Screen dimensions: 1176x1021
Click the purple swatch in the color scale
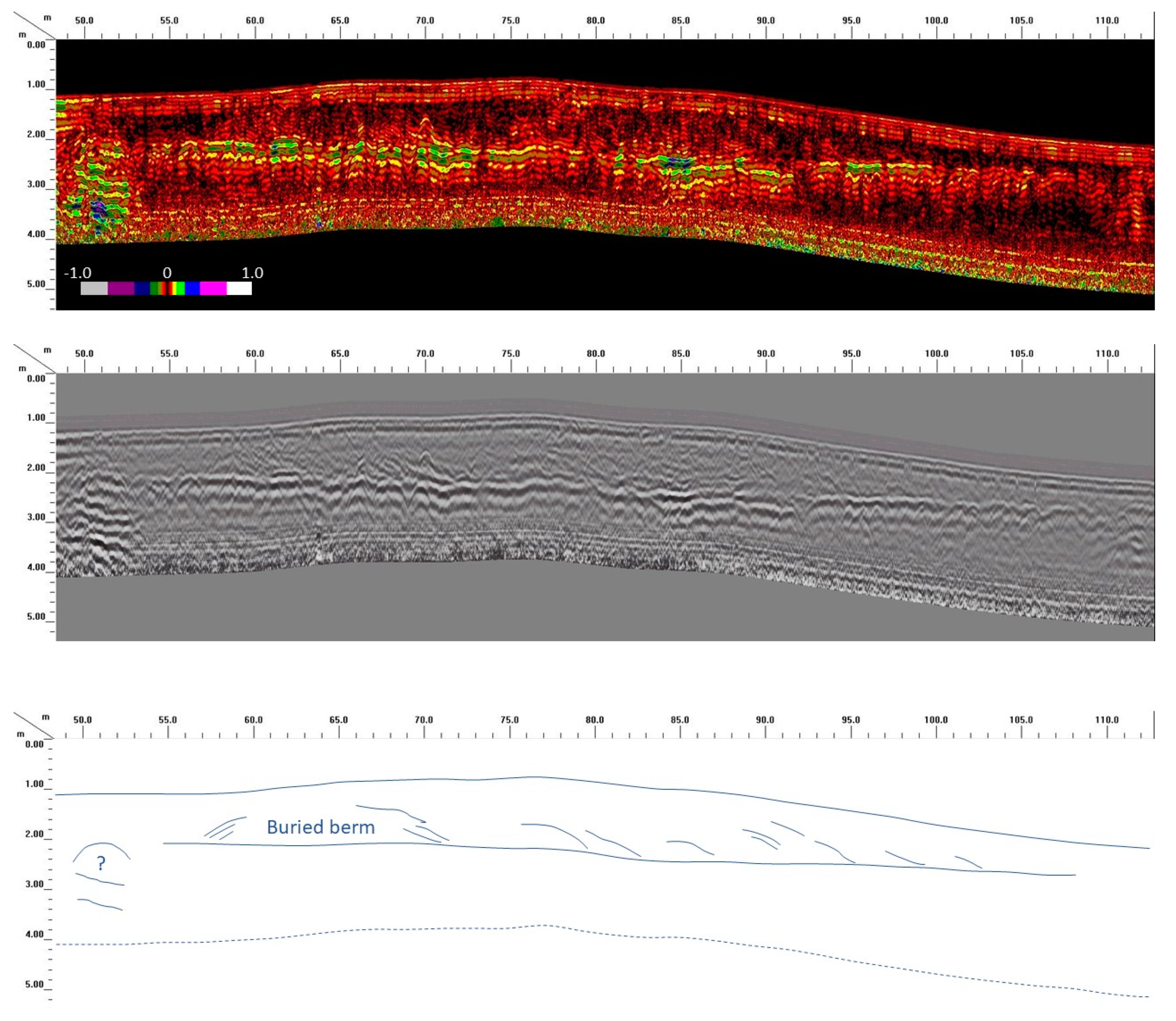click(121, 288)
